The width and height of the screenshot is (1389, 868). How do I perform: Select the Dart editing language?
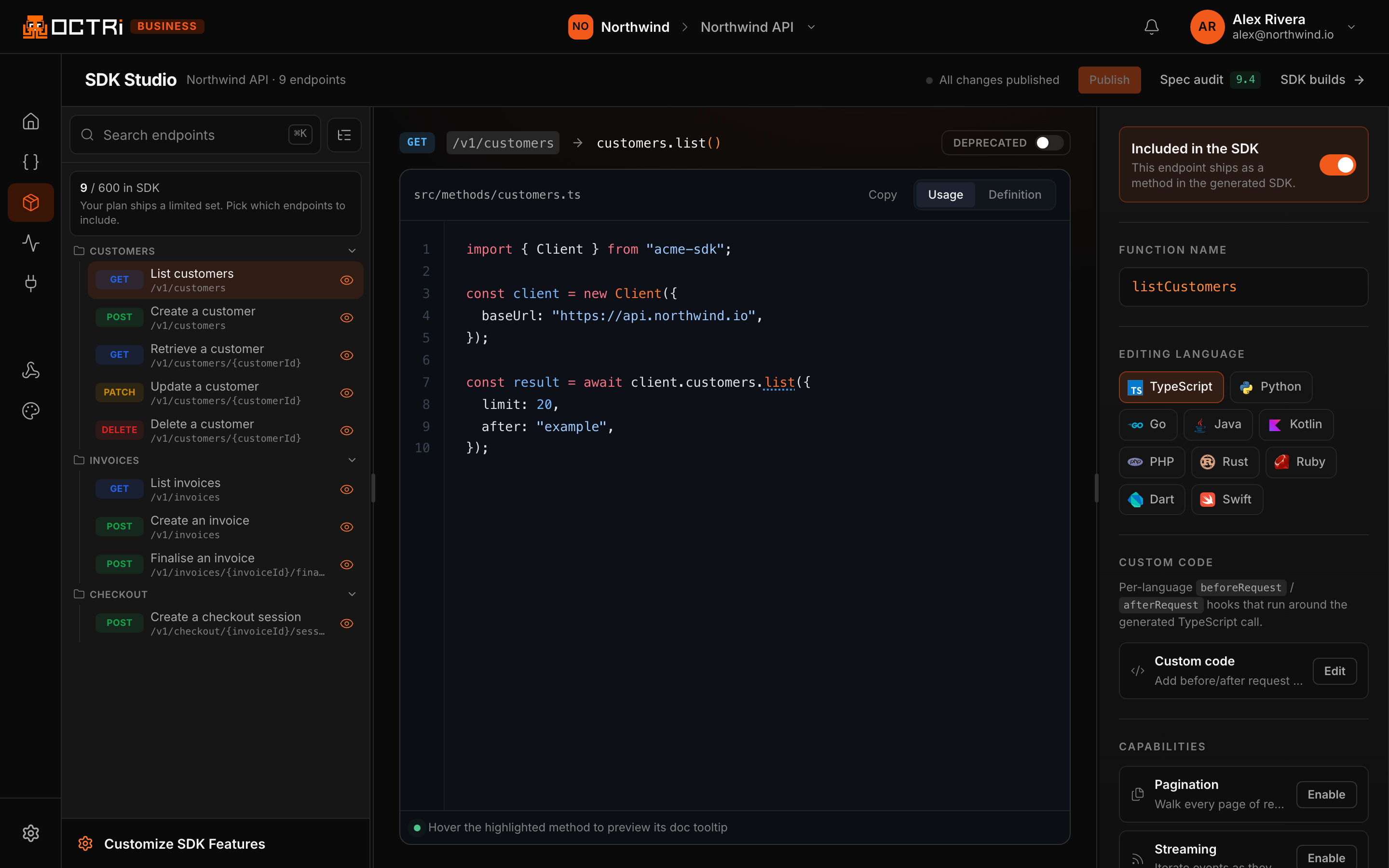coord(1151,500)
